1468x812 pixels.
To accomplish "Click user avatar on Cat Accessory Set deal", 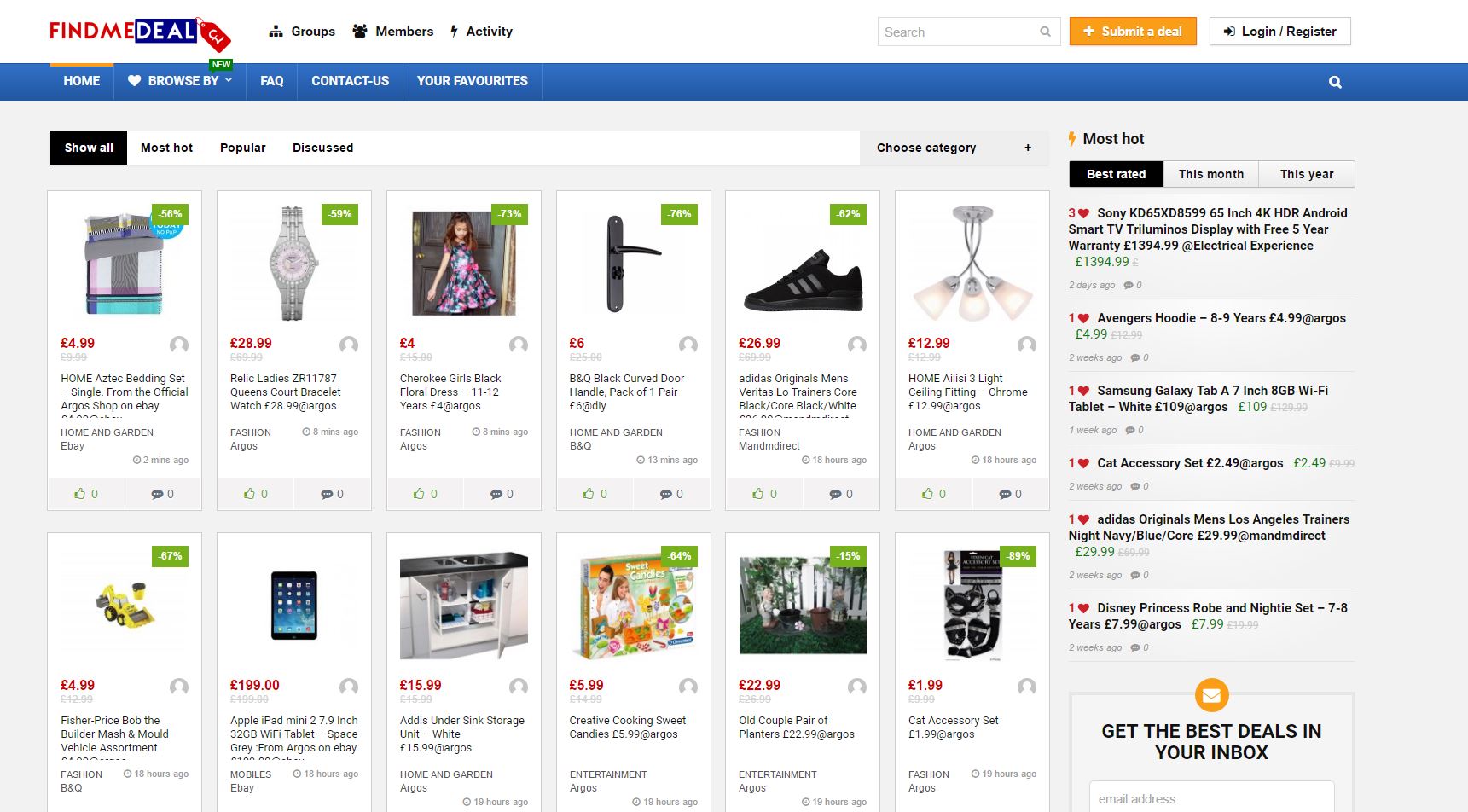I will (x=1027, y=687).
